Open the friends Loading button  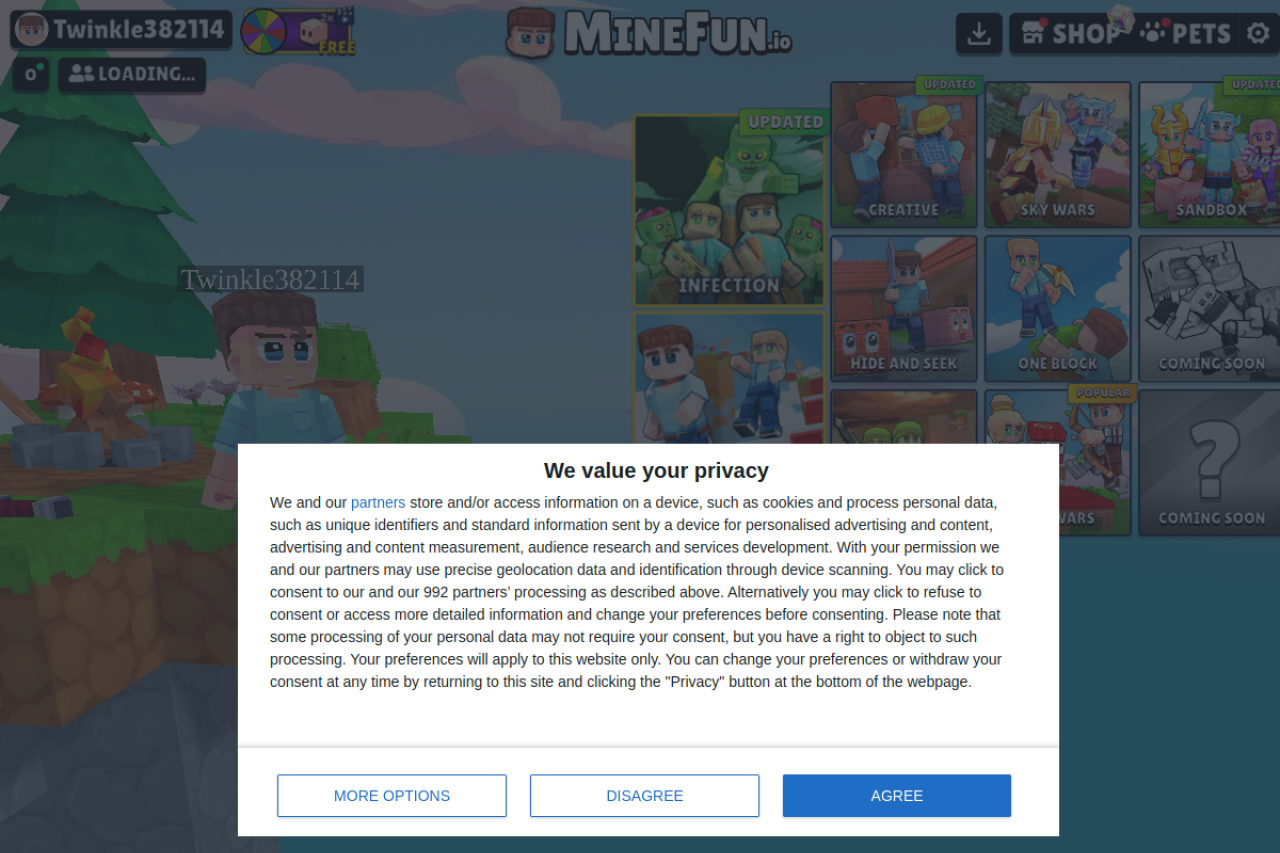132,74
